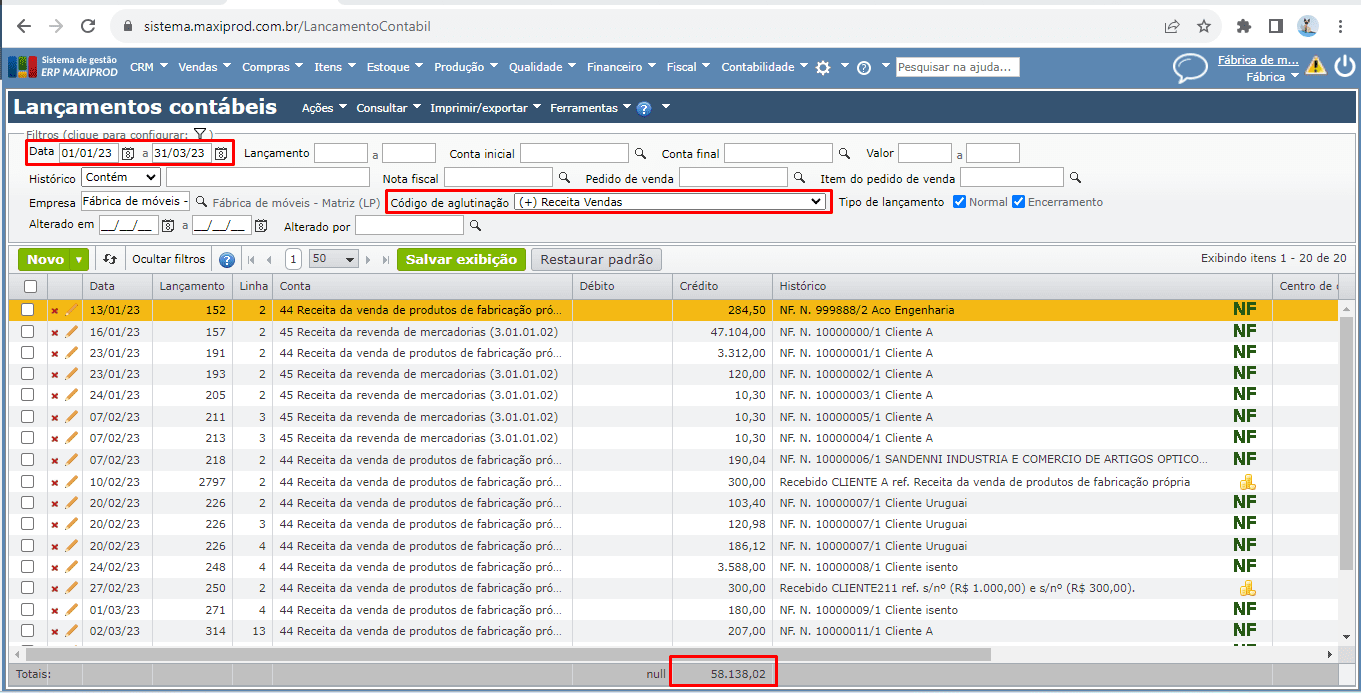Click the horizontal scrollbar under the table
This screenshot has width=1361, height=693.
click(500, 654)
